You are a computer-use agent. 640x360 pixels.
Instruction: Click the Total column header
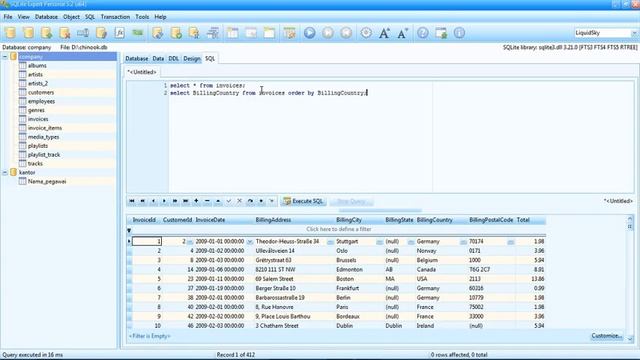tap(530, 220)
